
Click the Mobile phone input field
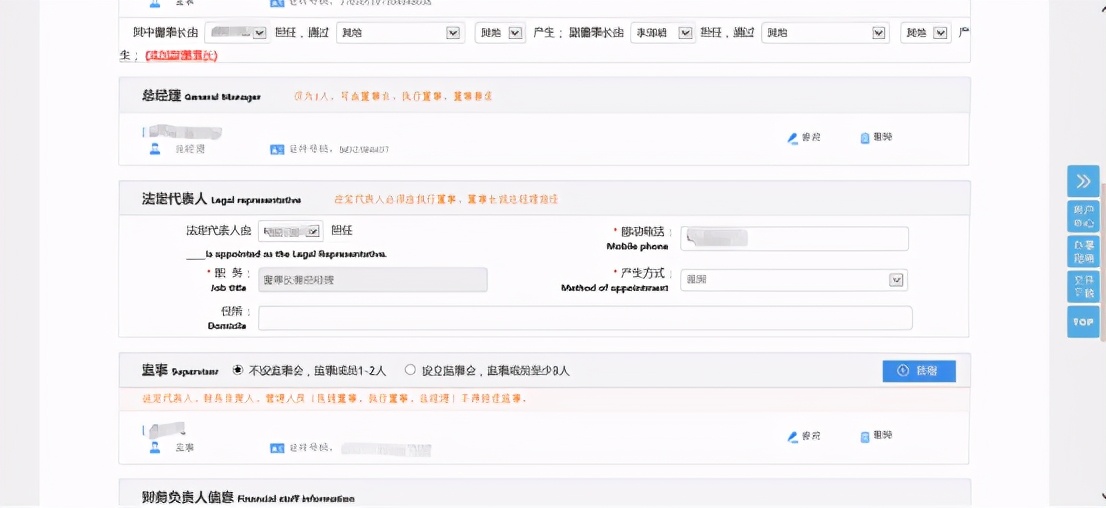click(794, 238)
